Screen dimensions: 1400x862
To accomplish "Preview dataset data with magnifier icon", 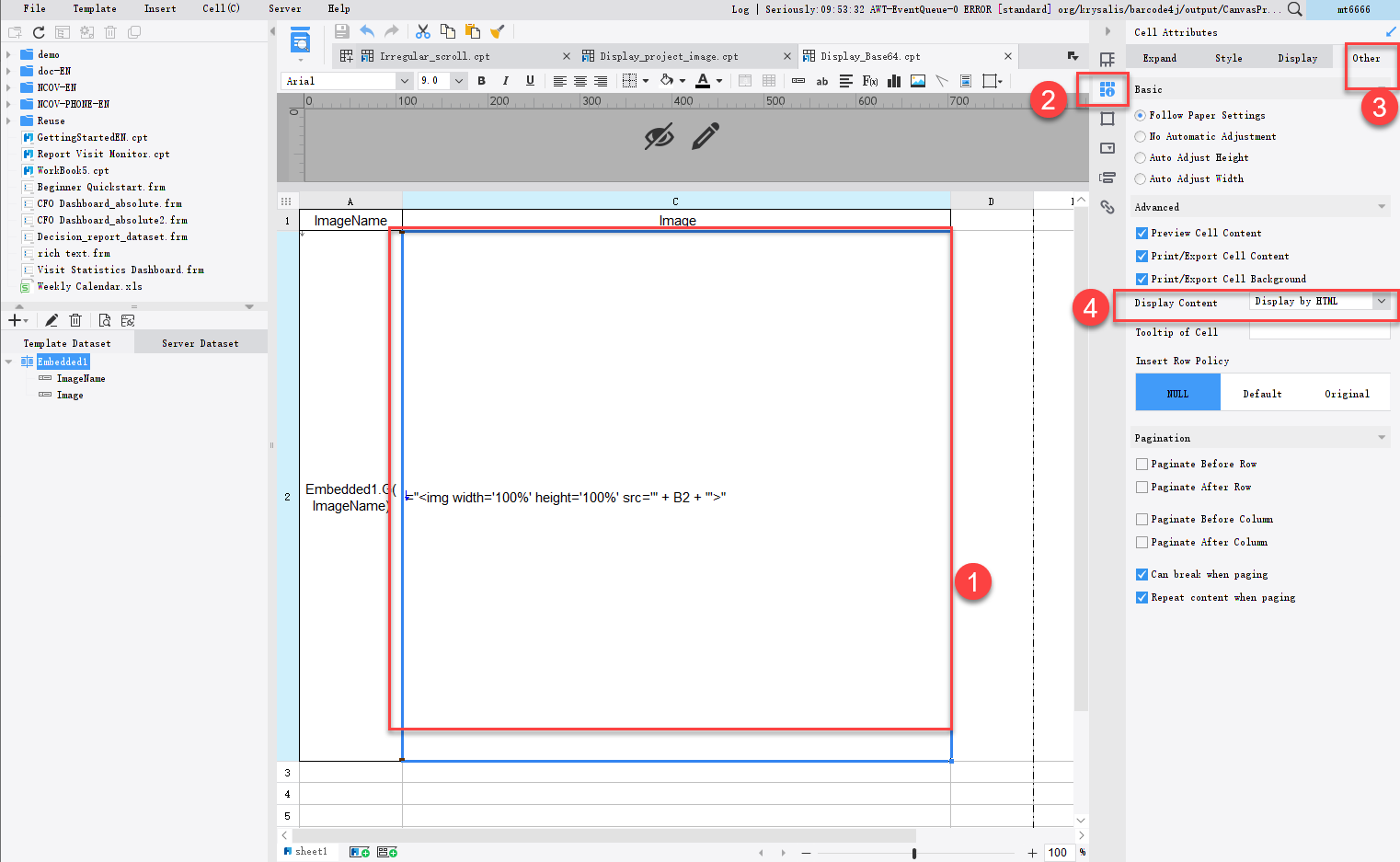I will coord(104,320).
